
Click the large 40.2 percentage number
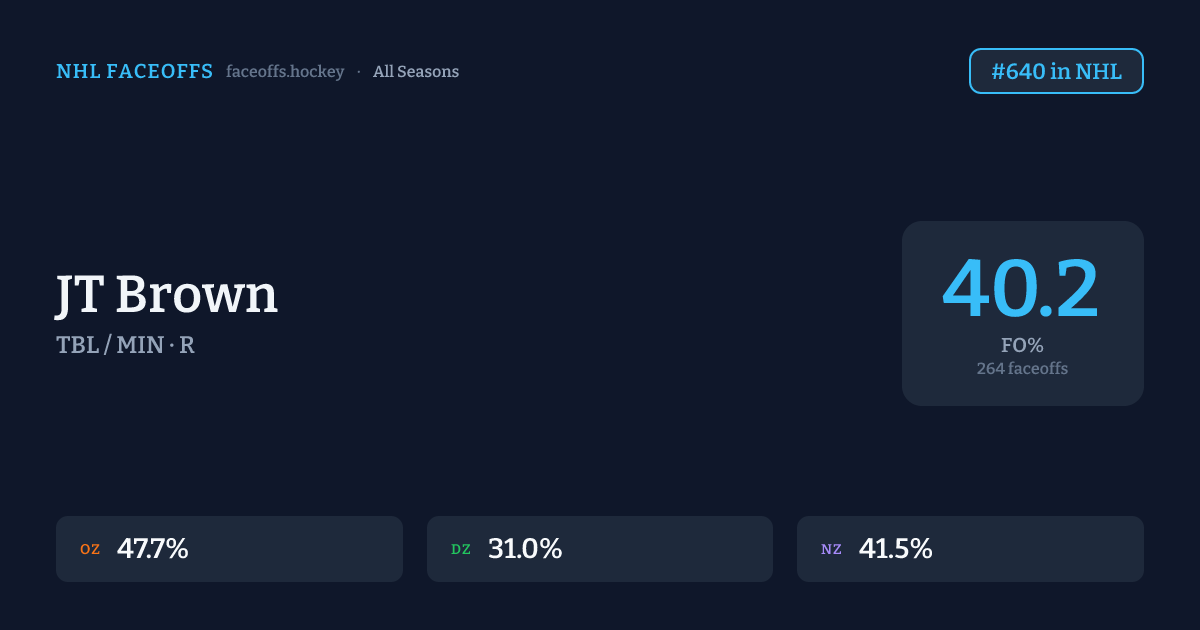pos(1021,290)
